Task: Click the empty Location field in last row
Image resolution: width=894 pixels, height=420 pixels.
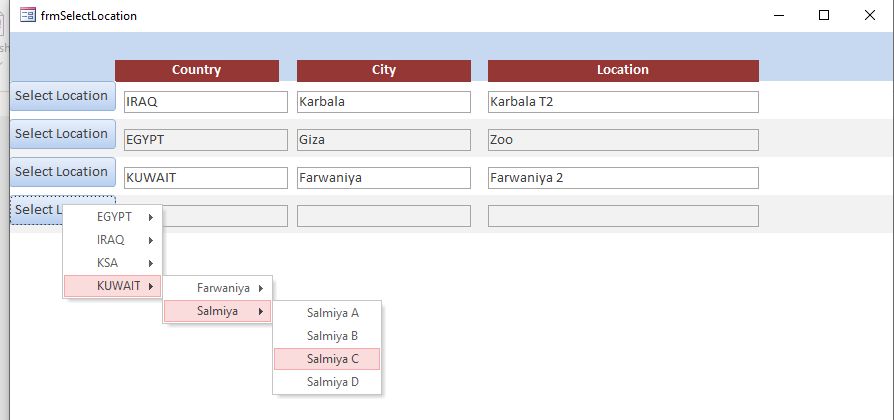Action: click(x=622, y=216)
